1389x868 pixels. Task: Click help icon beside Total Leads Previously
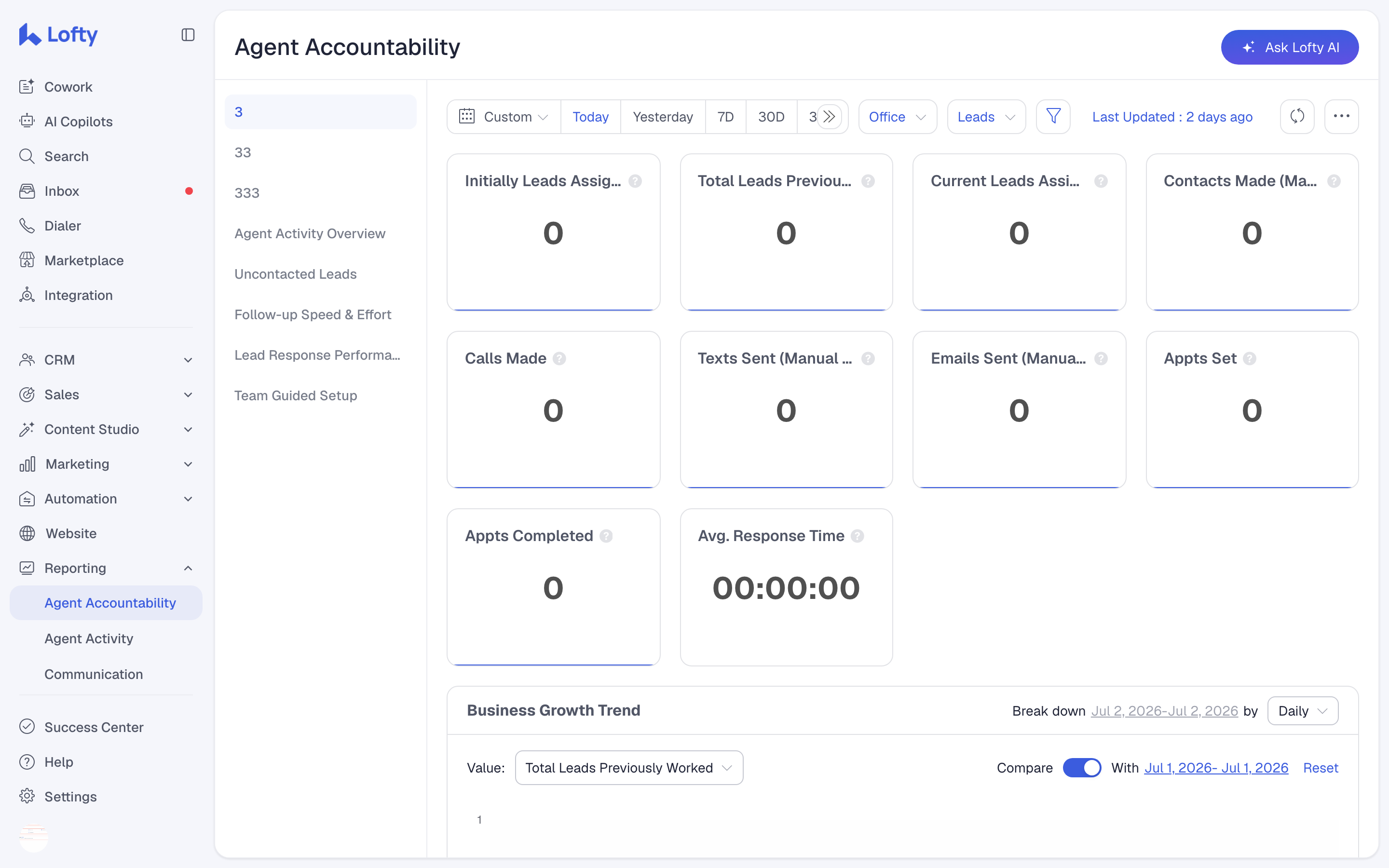tap(868, 181)
